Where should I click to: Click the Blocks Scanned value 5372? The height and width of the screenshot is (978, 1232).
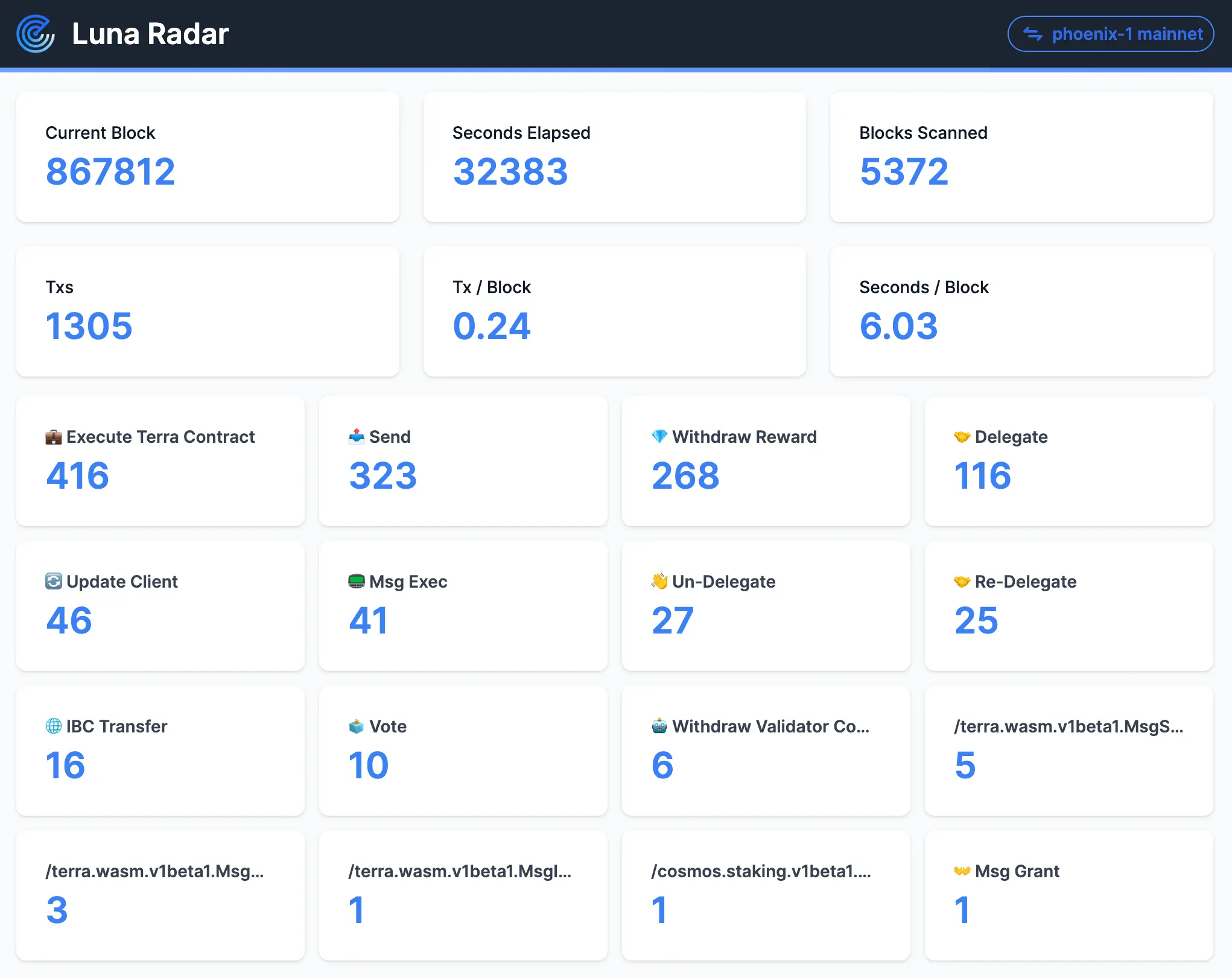(904, 172)
